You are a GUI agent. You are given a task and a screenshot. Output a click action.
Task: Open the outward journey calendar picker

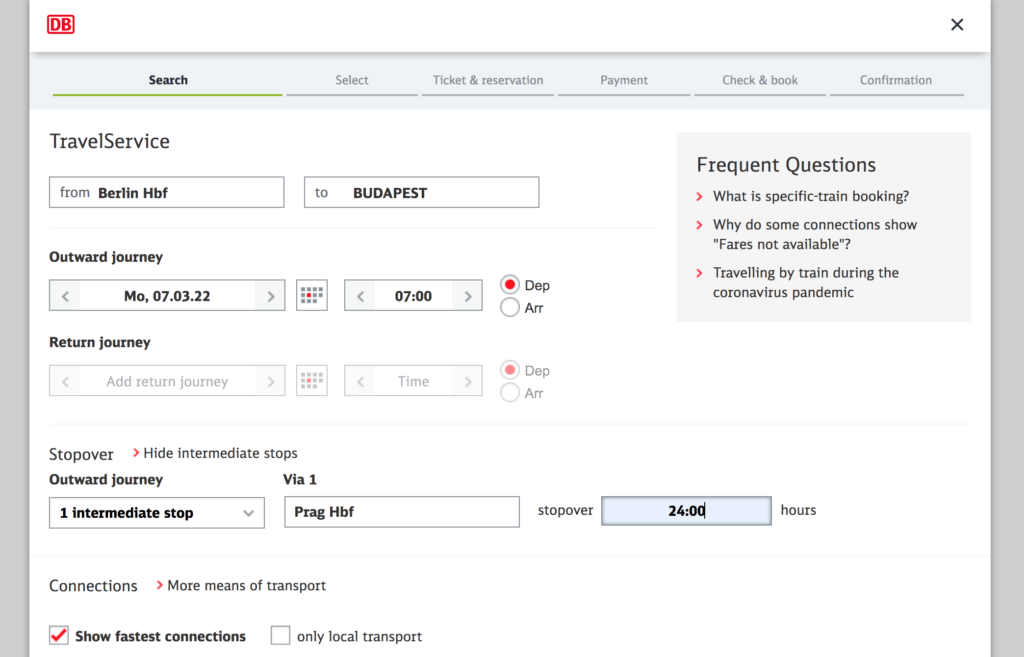pos(312,296)
